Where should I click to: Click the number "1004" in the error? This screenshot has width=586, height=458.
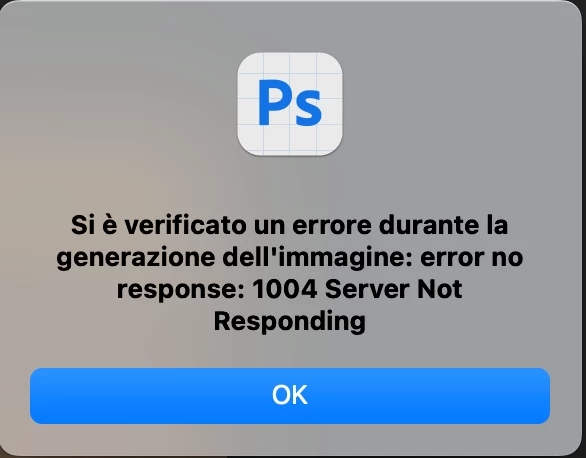[x=285, y=289]
